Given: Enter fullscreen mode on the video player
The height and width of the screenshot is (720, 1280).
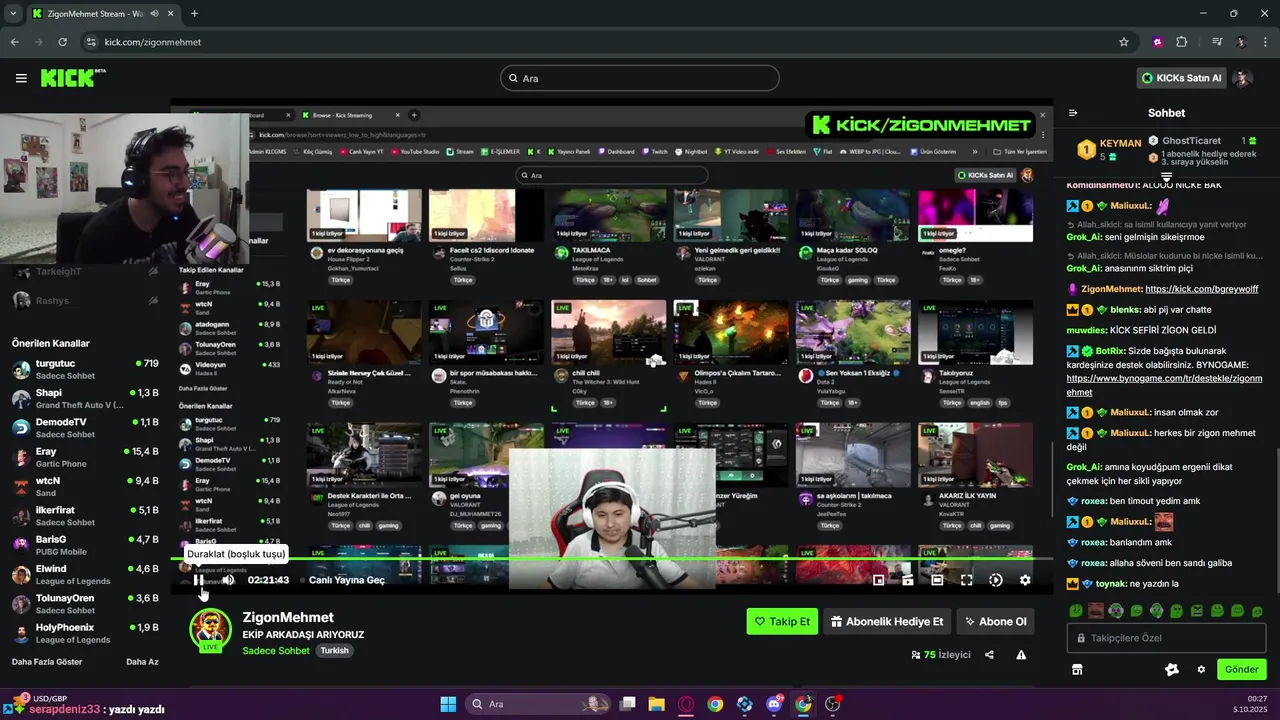Looking at the screenshot, I should (x=966, y=580).
